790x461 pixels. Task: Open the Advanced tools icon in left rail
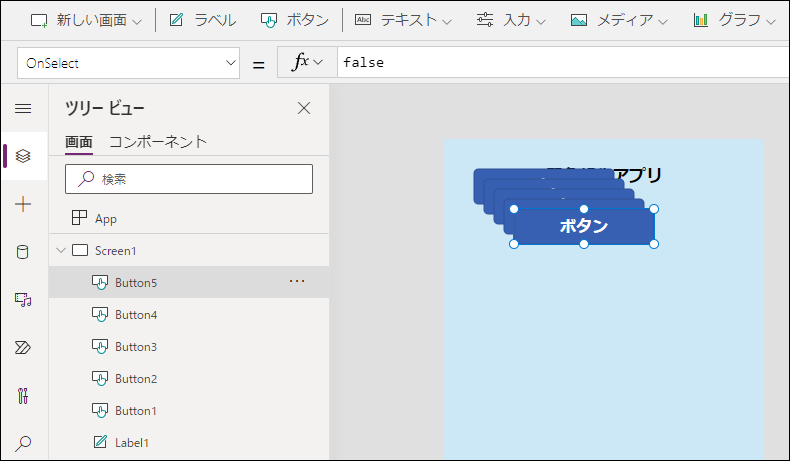(x=23, y=396)
